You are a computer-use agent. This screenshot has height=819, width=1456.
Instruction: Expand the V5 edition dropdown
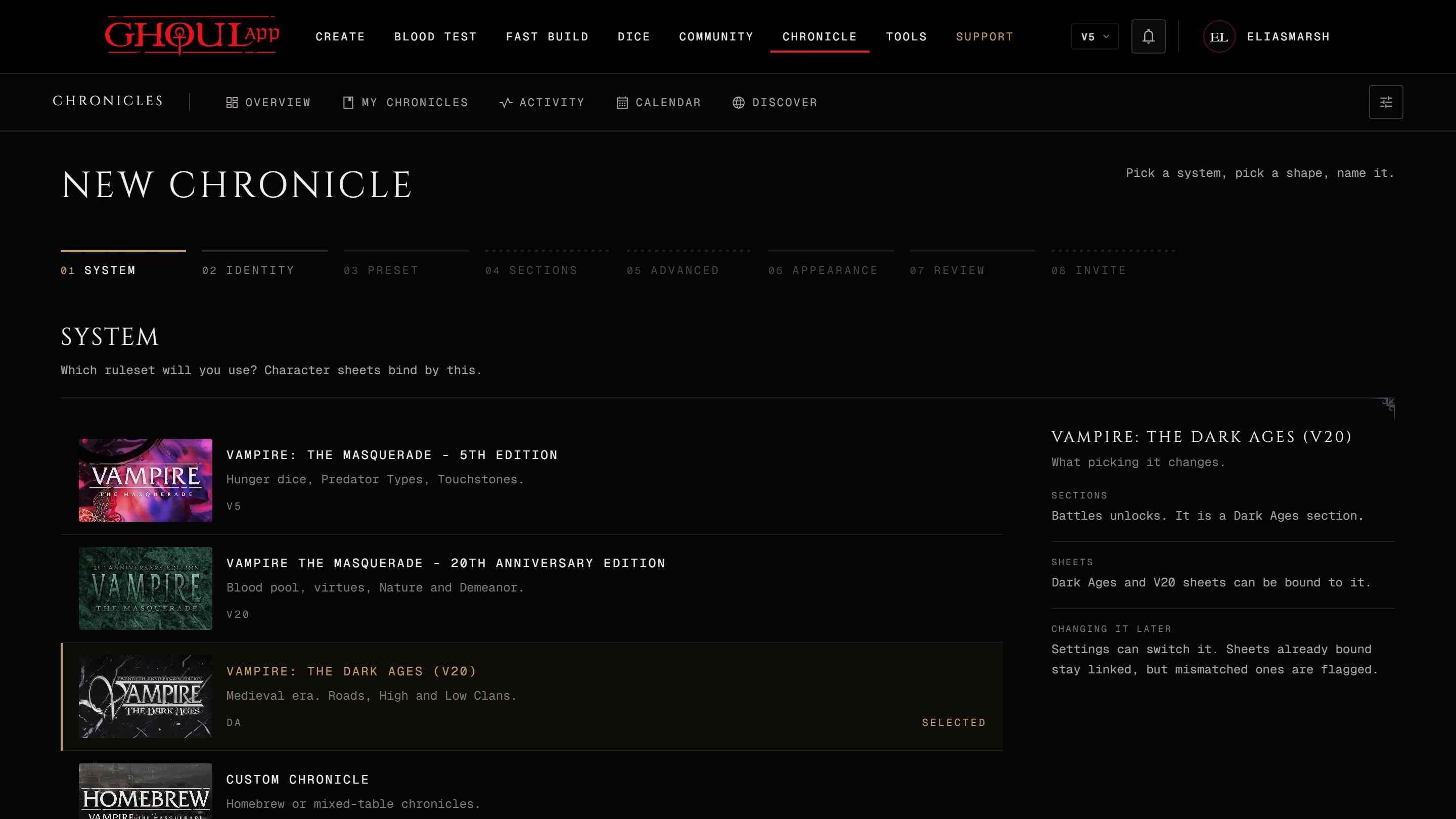(1094, 37)
